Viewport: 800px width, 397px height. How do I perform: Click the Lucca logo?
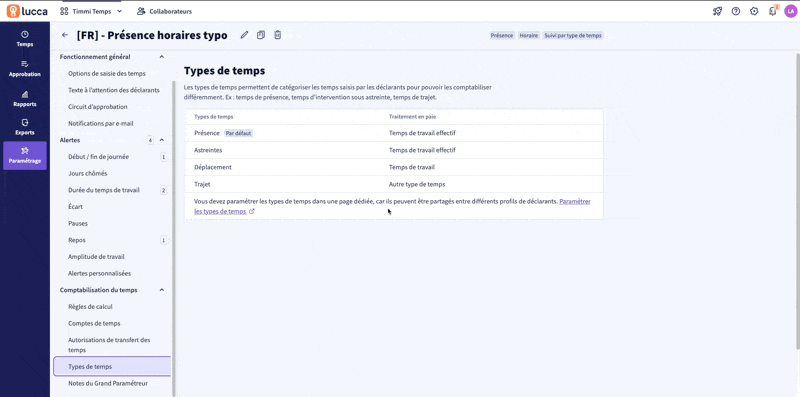[x=28, y=11]
